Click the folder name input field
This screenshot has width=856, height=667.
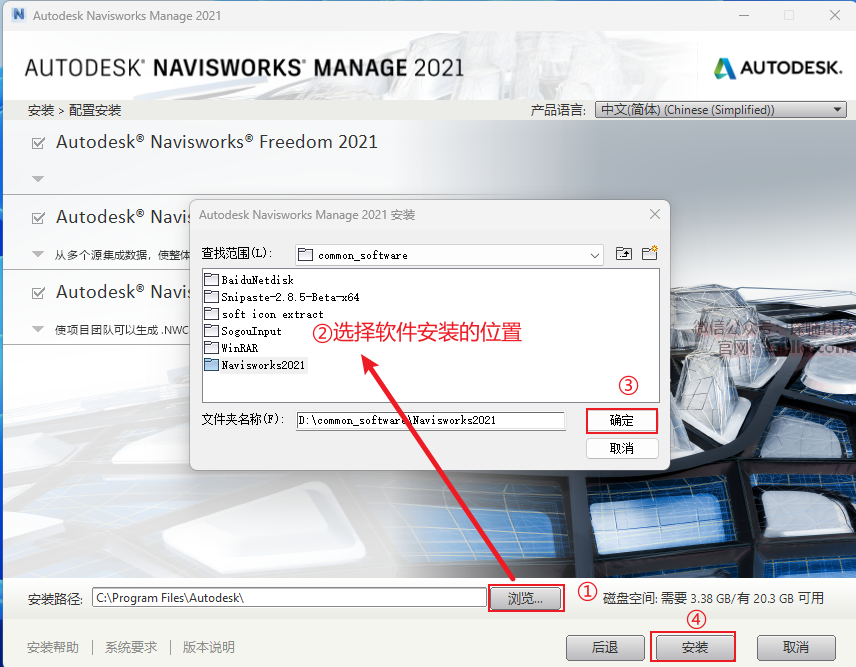click(x=431, y=420)
